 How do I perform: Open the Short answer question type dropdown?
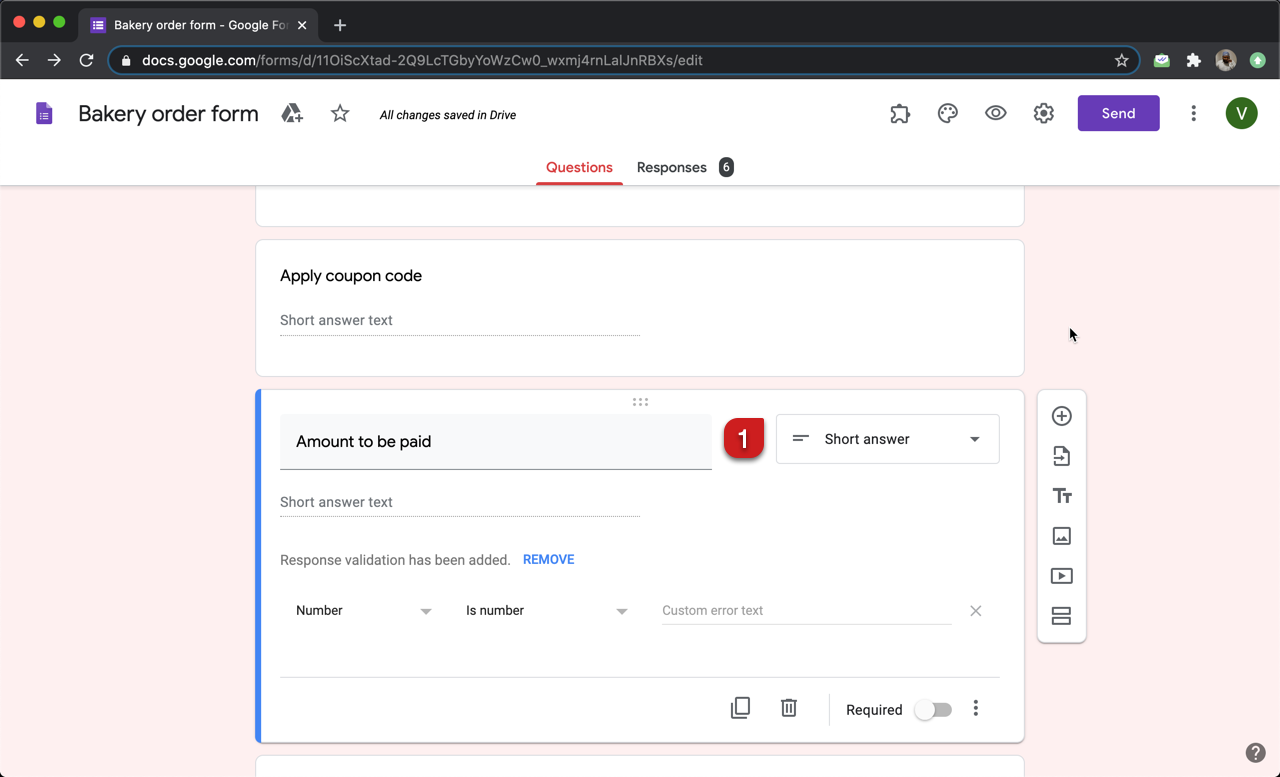[887, 439]
